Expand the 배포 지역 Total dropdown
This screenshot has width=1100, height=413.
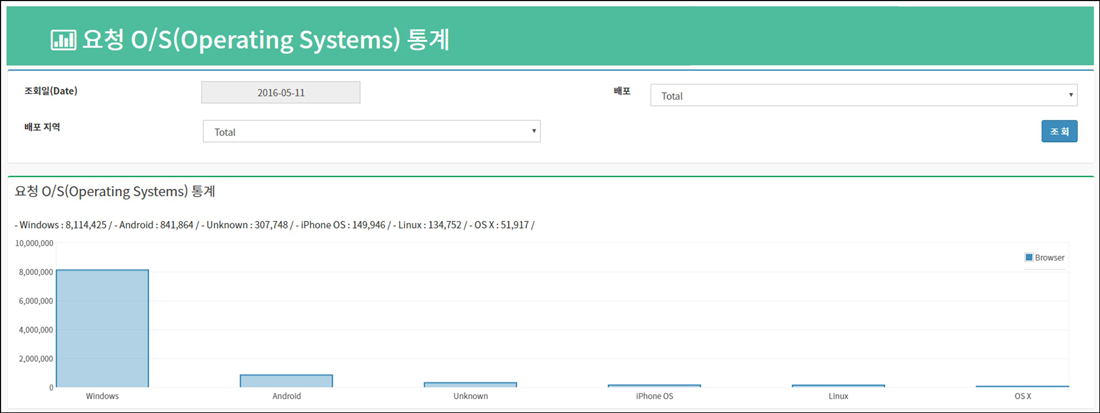372,131
